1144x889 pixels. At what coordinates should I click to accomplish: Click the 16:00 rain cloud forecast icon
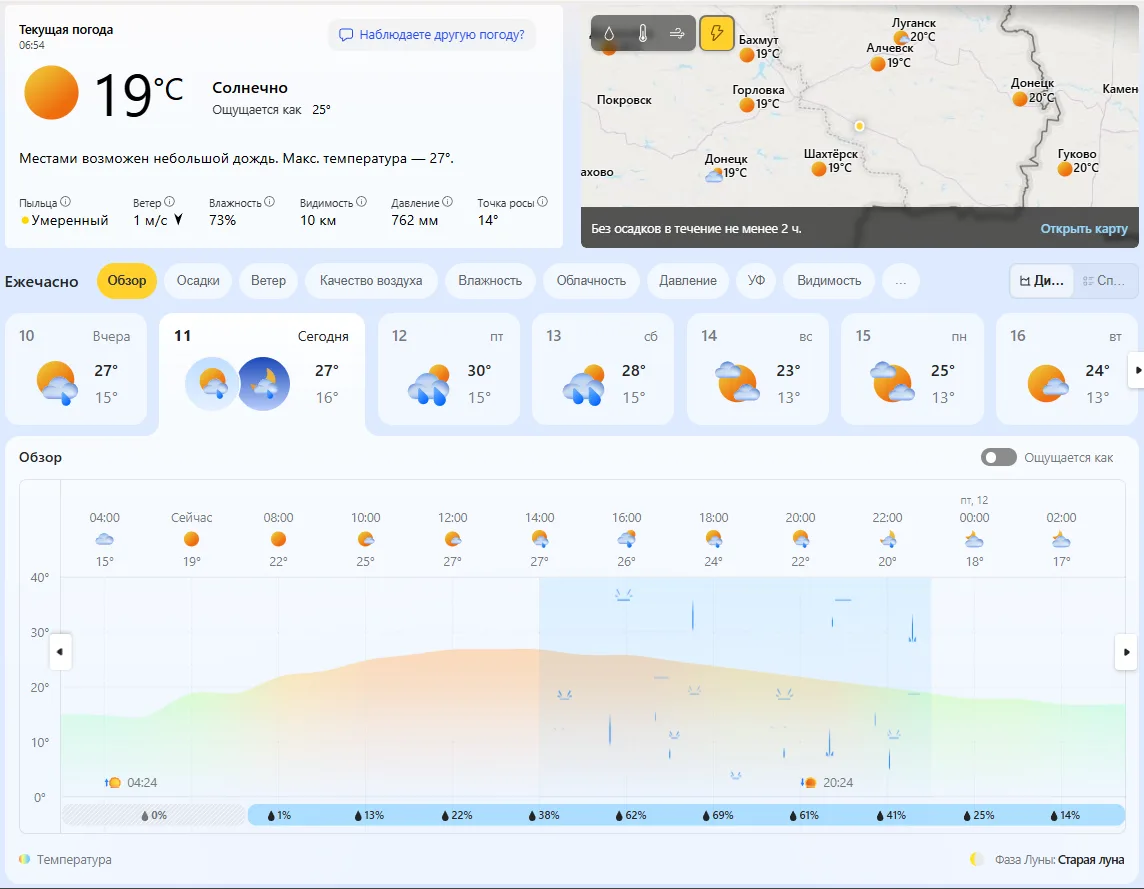(626, 539)
